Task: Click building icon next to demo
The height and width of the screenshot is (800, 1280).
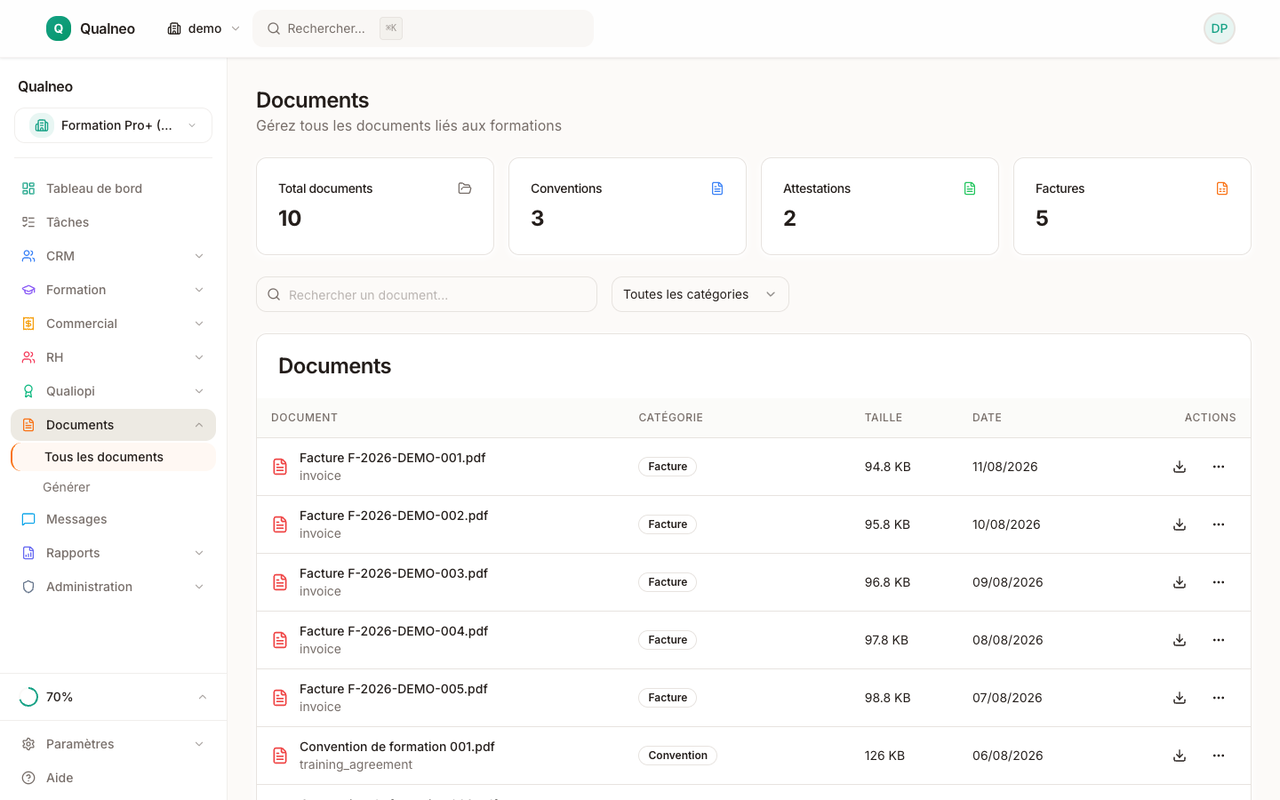Action: (174, 28)
